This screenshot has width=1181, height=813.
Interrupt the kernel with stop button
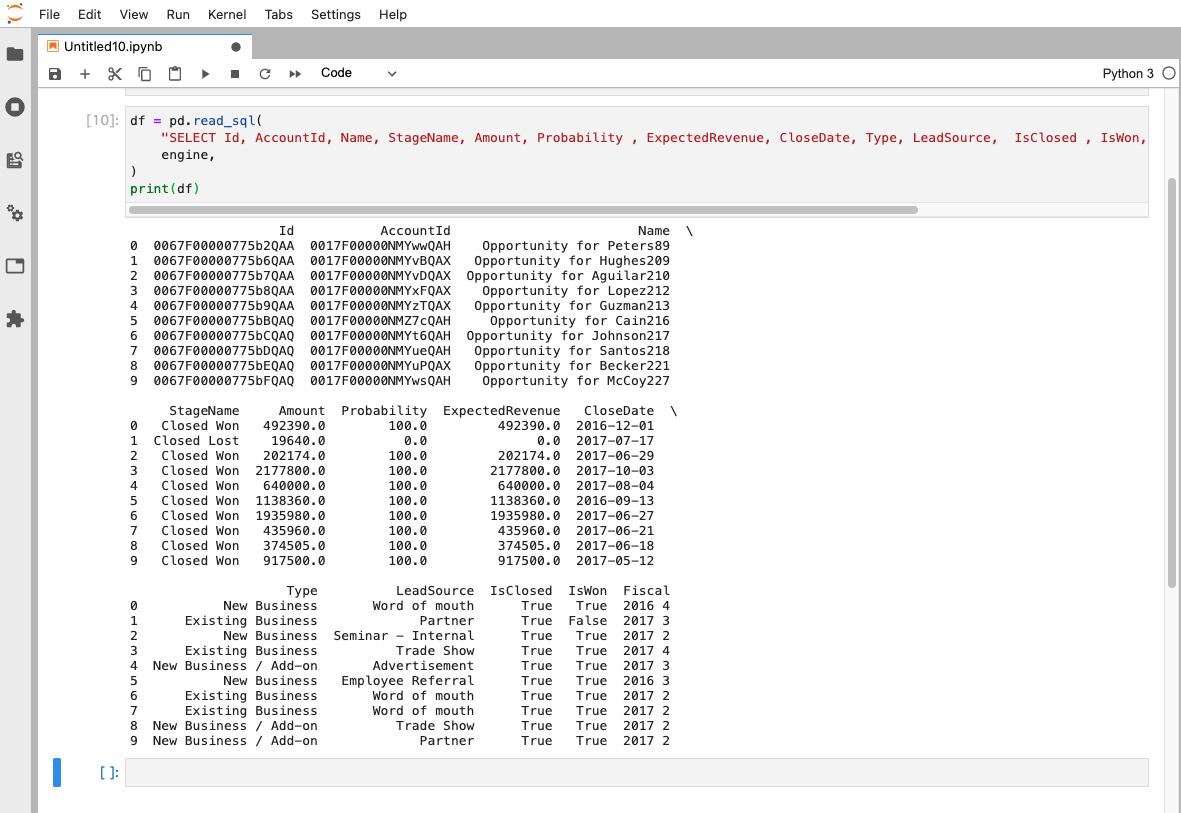[x=235, y=74]
